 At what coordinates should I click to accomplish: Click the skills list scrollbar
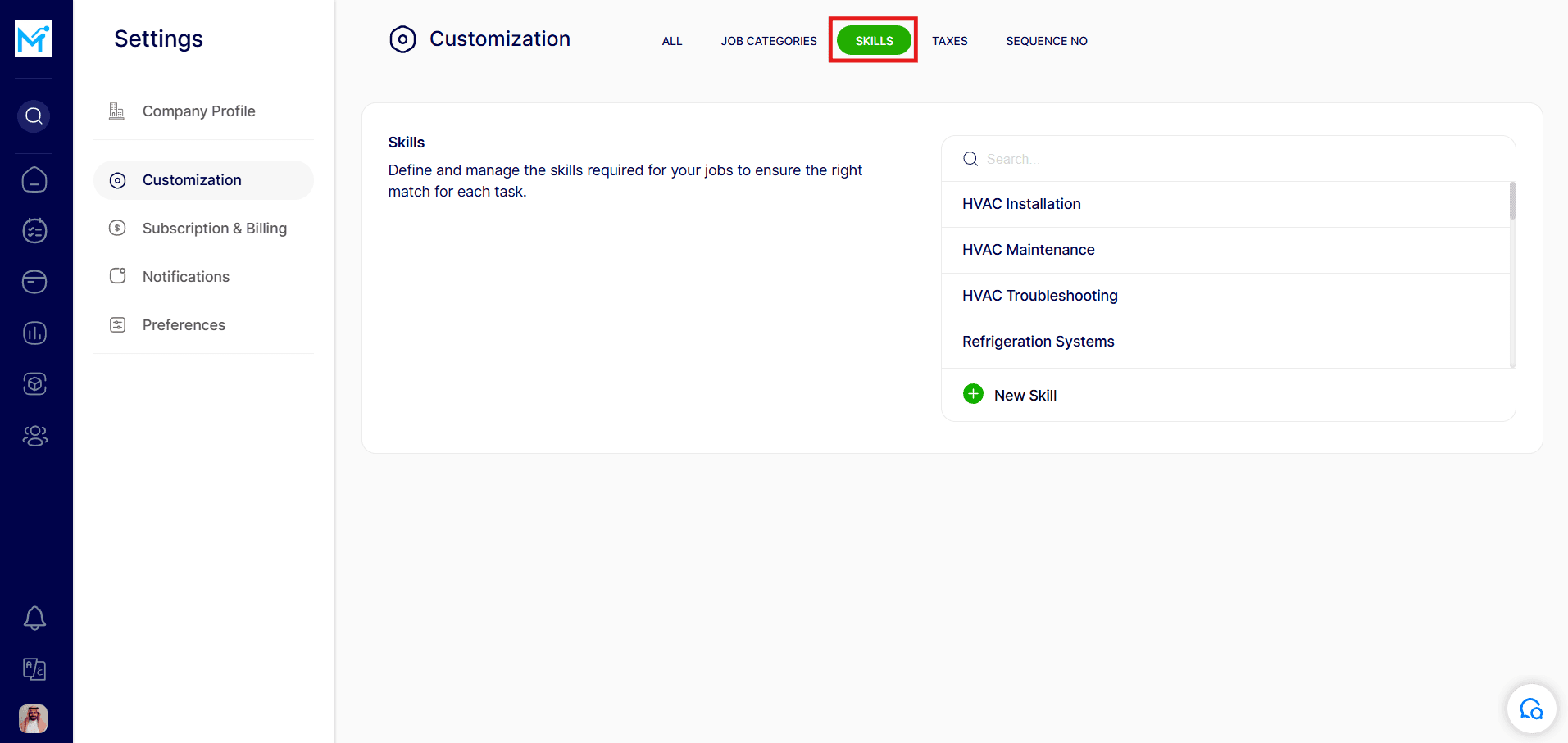pyautogui.click(x=1511, y=202)
